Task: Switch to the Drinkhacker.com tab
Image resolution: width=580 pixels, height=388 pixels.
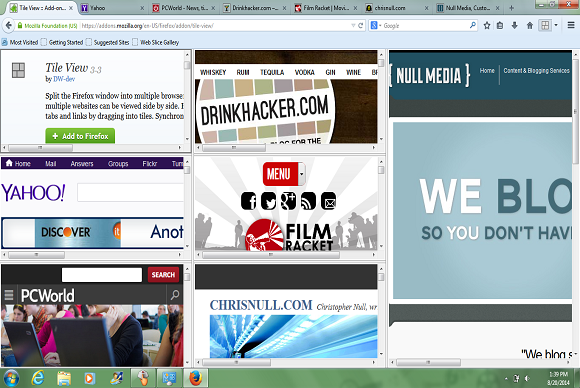Action: 254,8
